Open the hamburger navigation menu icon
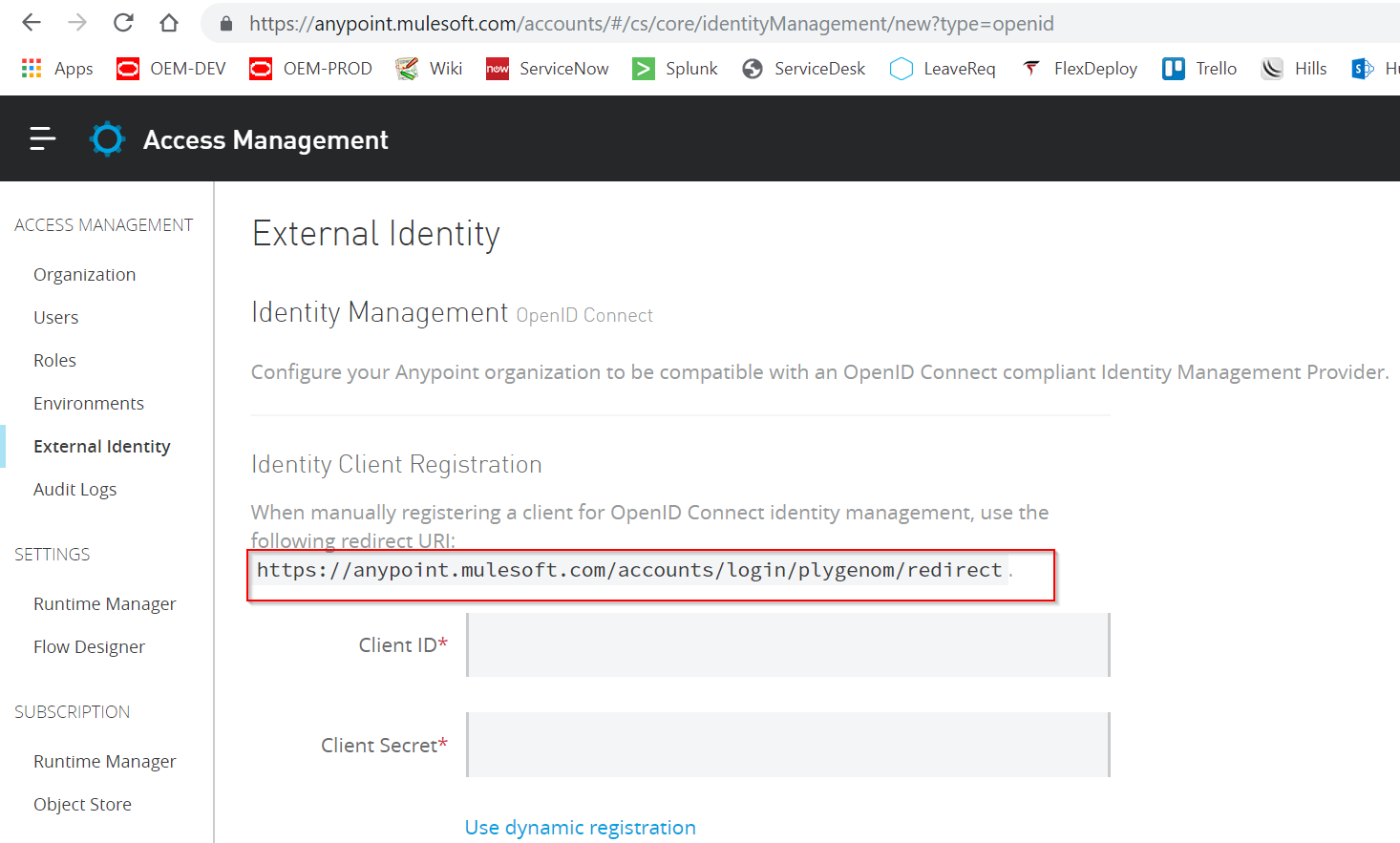The width and height of the screenshot is (1400, 843). (x=42, y=139)
